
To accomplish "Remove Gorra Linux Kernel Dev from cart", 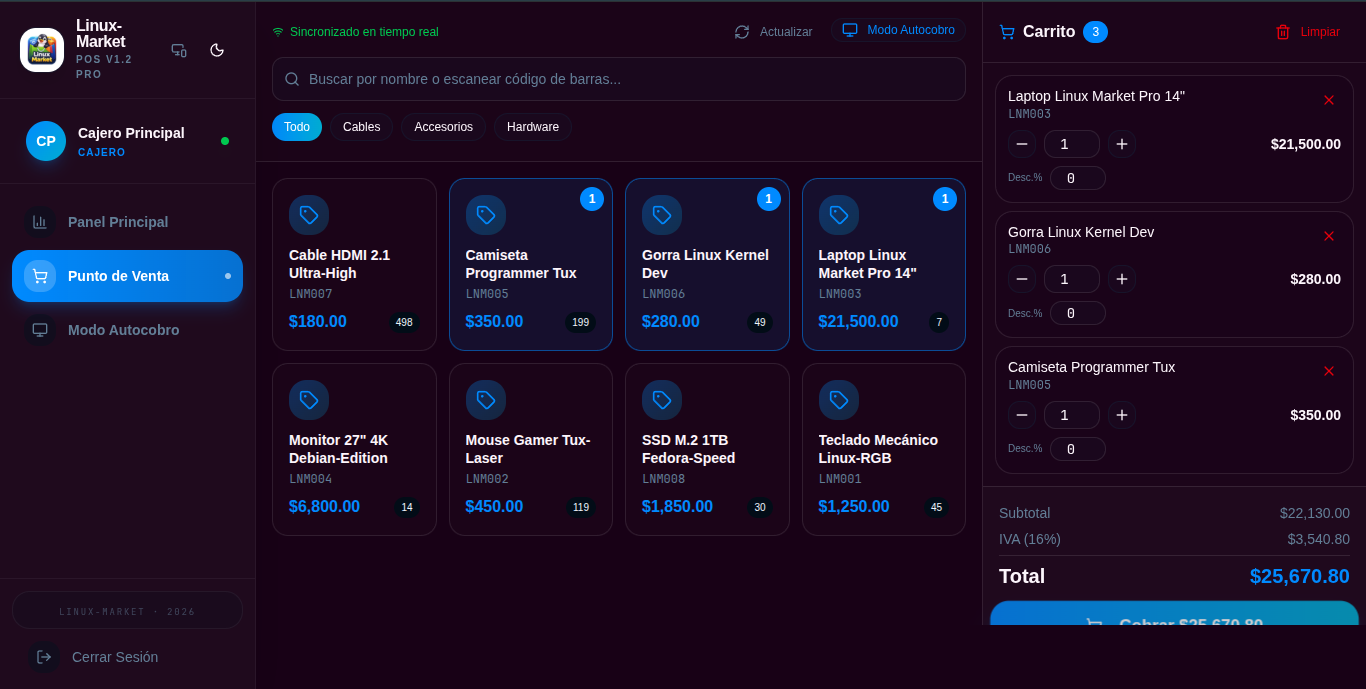I will pos(1329,236).
